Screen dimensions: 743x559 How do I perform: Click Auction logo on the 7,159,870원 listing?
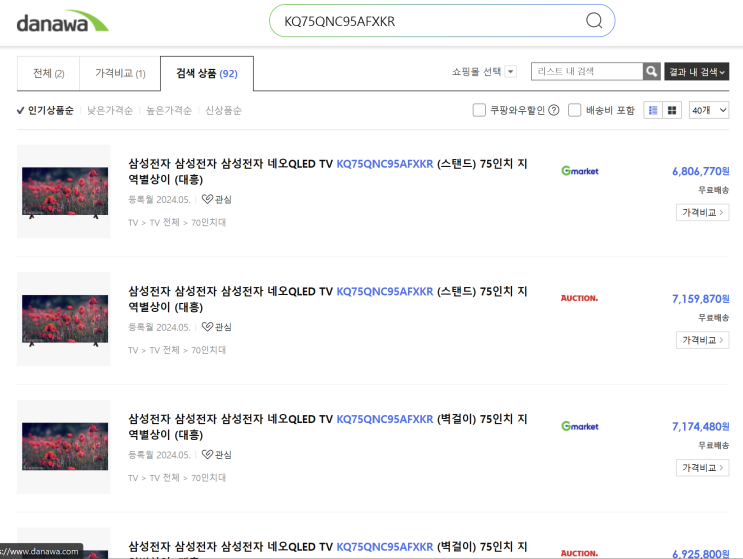pos(579,298)
